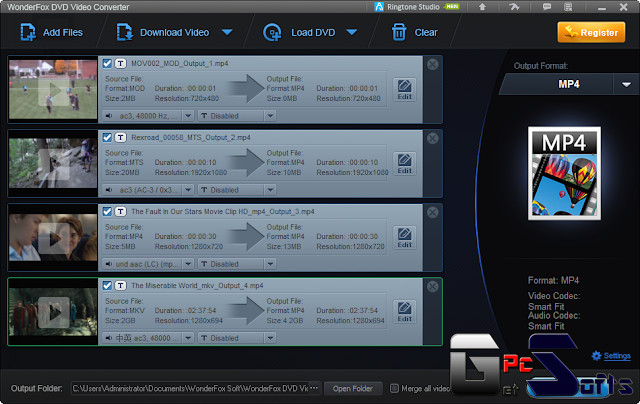
Task: Play The Miserable World thumbnail
Action: coord(53,313)
